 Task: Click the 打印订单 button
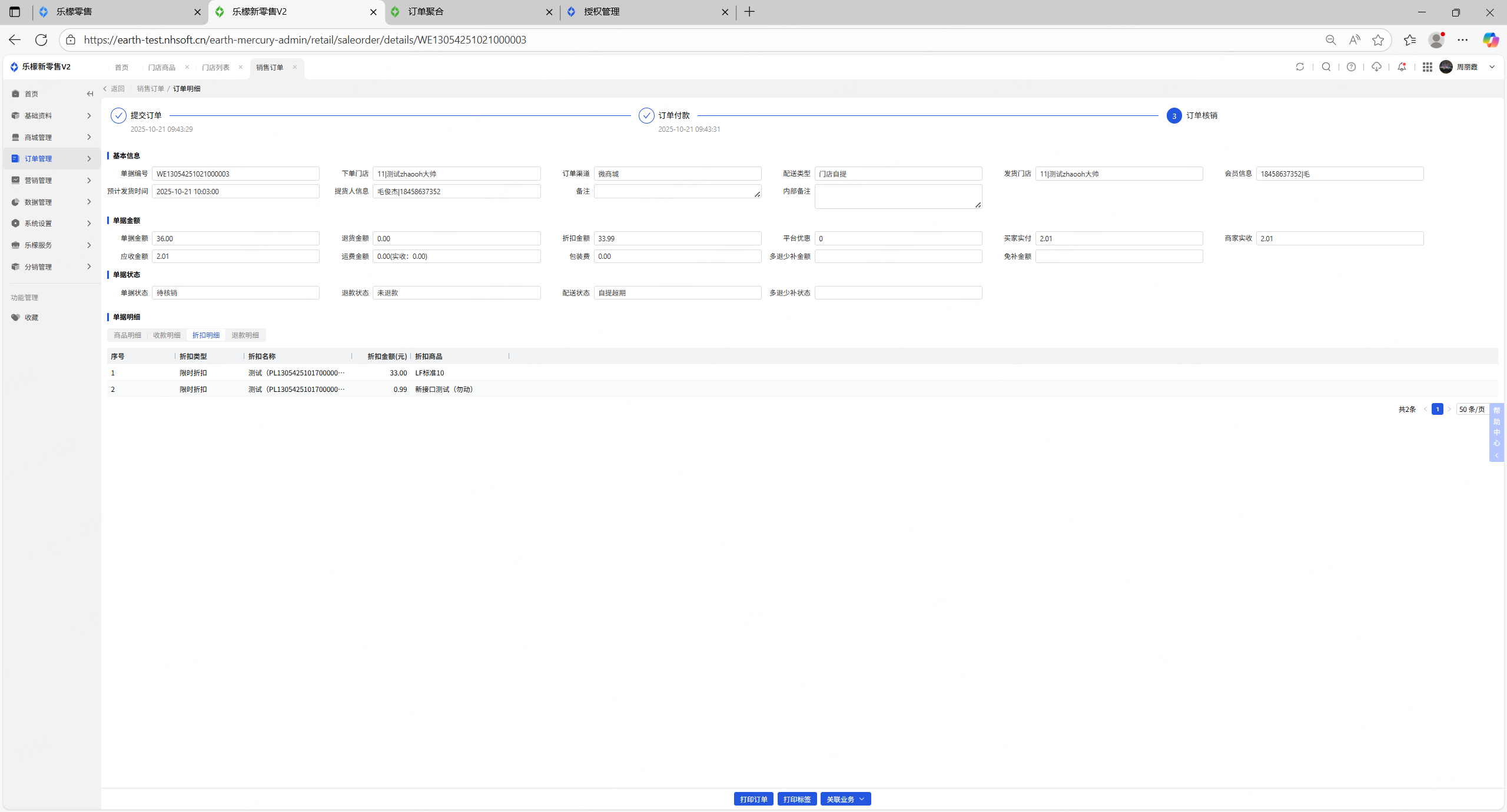(753, 799)
